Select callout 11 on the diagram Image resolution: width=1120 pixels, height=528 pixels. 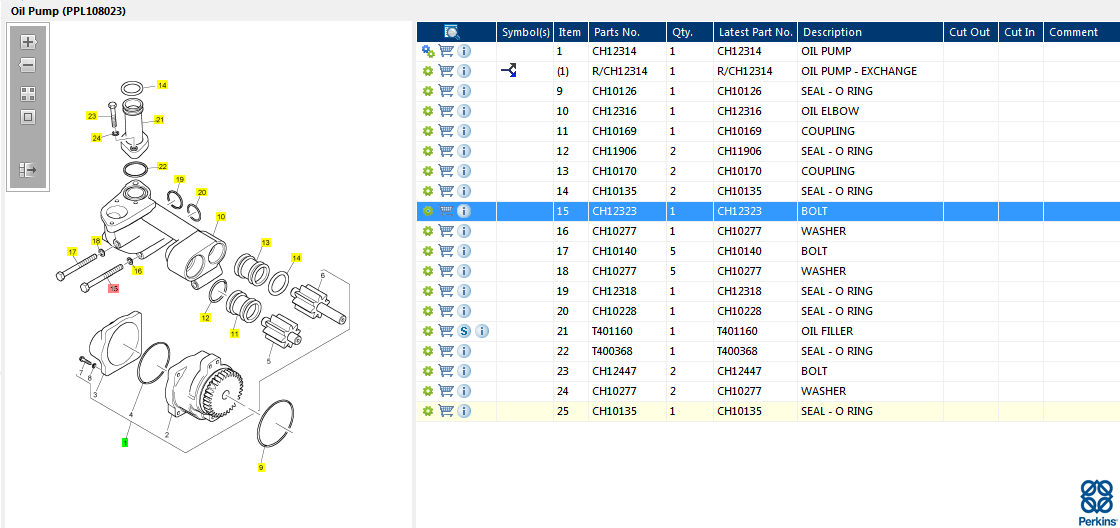234,334
